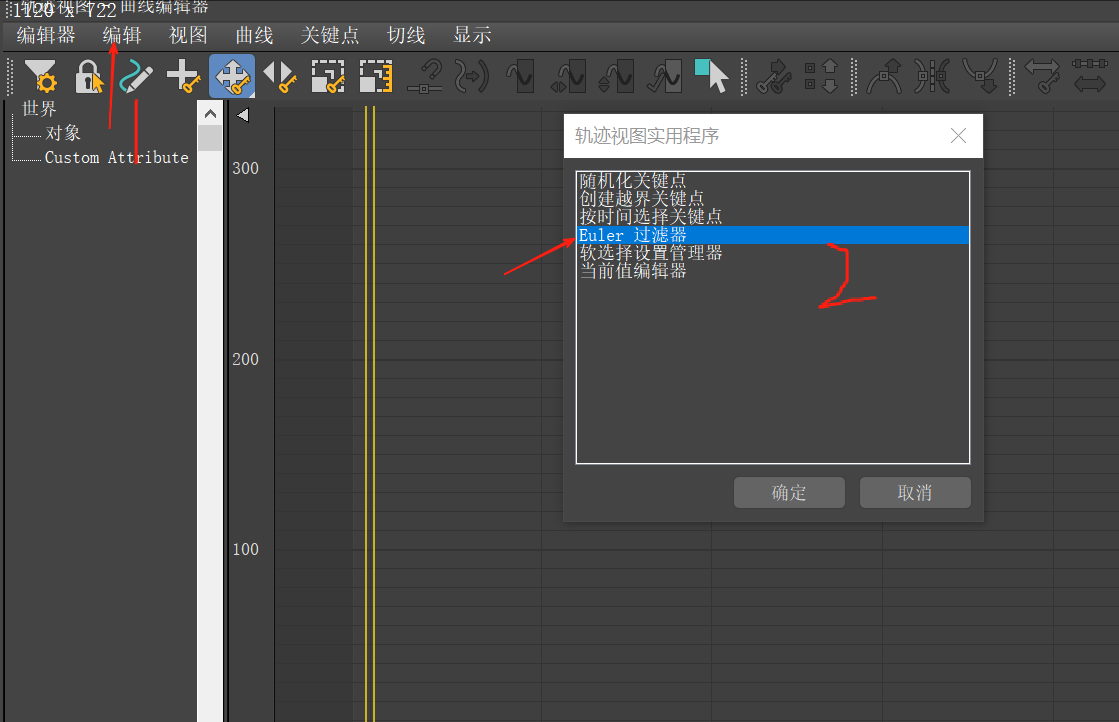Click the 100 value axis label
Image resolution: width=1119 pixels, height=722 pixels.
[x=245, y=549]
